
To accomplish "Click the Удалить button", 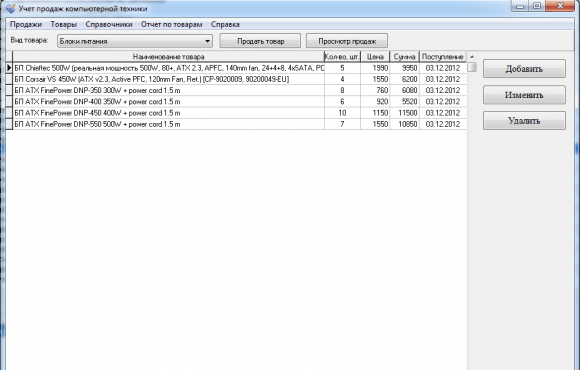I will point(524,121).
